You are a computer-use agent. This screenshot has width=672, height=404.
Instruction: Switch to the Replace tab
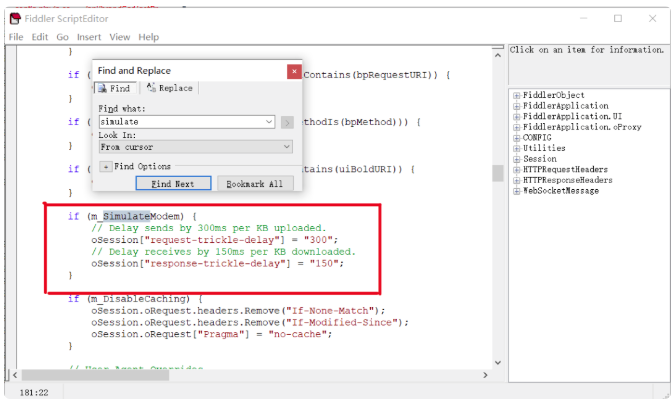170,88
